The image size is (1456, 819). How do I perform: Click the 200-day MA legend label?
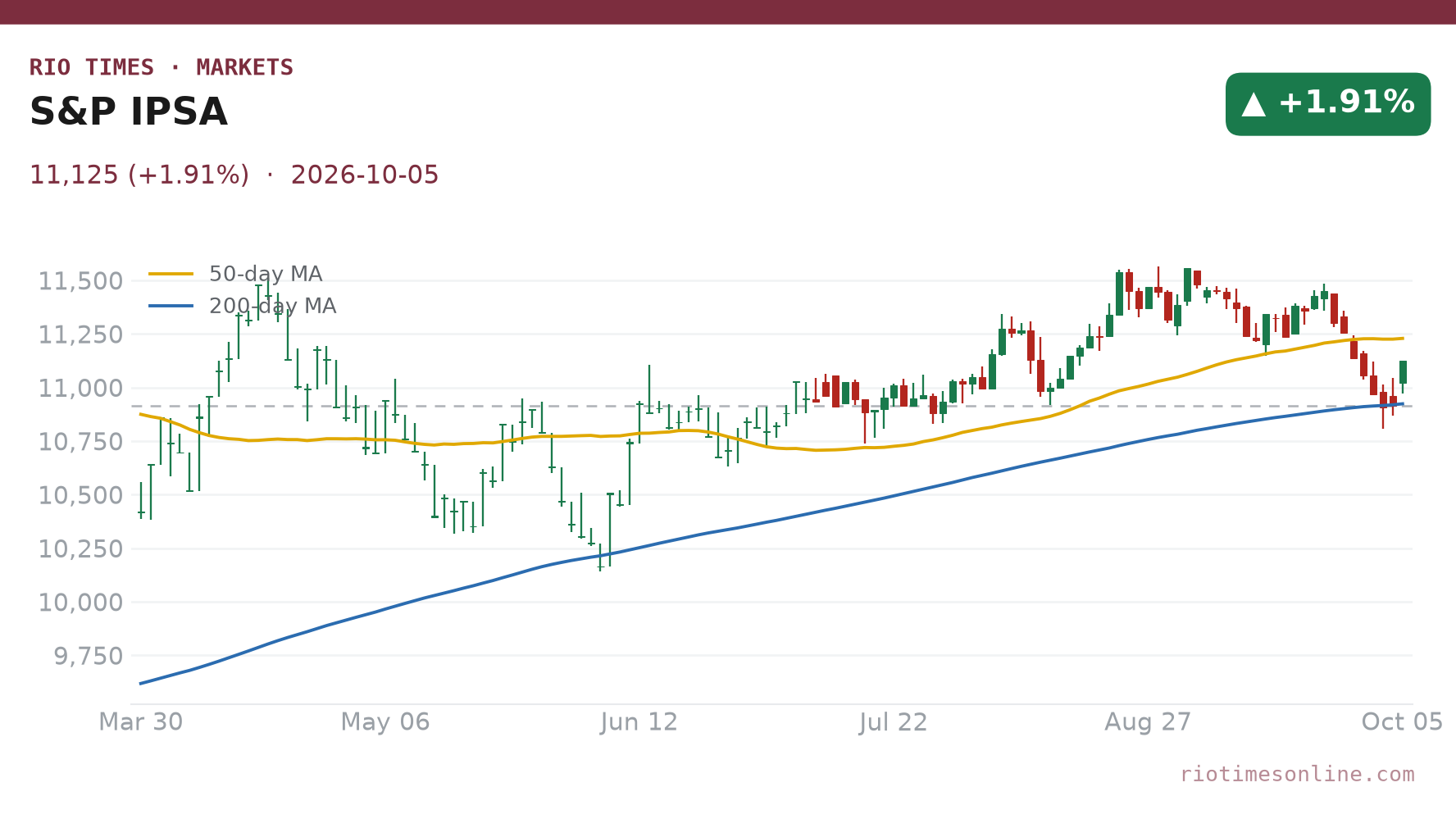coord(272,306)
